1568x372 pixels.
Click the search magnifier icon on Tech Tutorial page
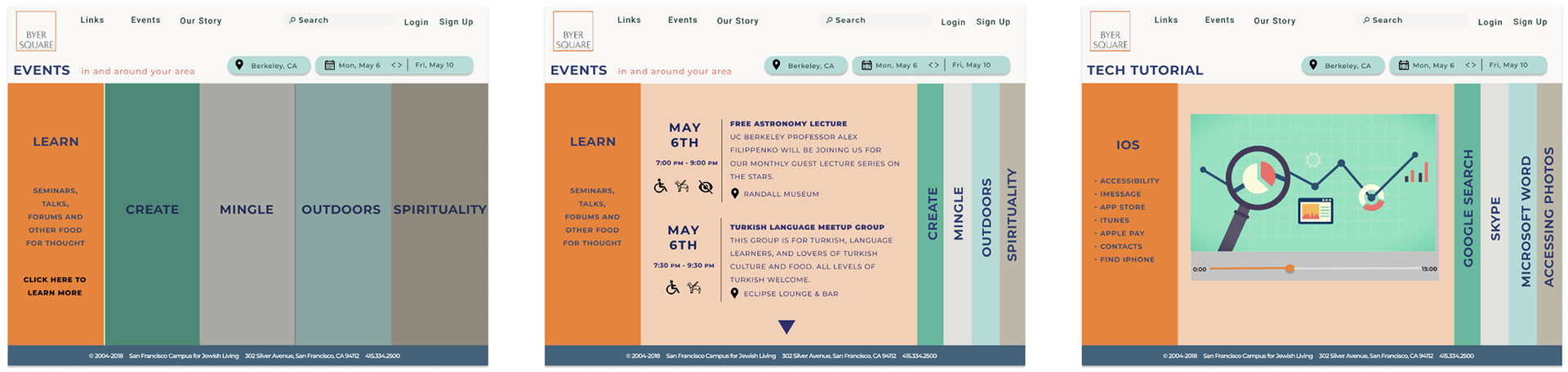[1365, 20]
